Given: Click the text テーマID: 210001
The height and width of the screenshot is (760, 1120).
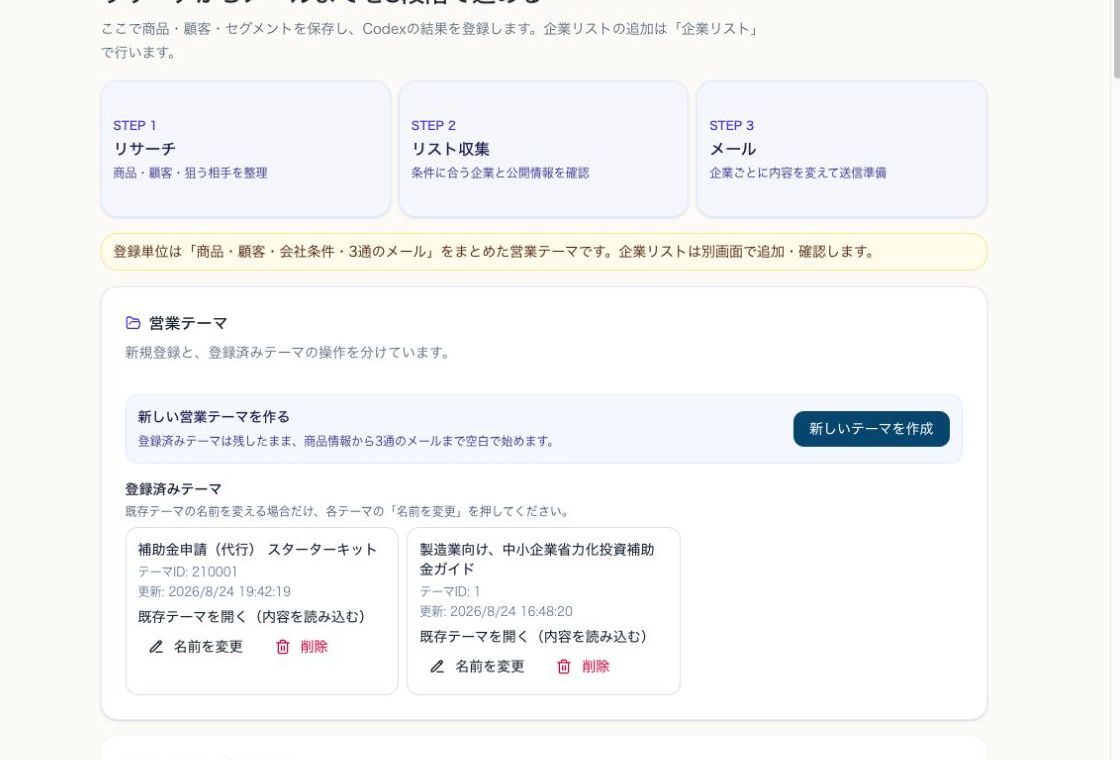Looking at the screenshot, I should click(187, 571).
